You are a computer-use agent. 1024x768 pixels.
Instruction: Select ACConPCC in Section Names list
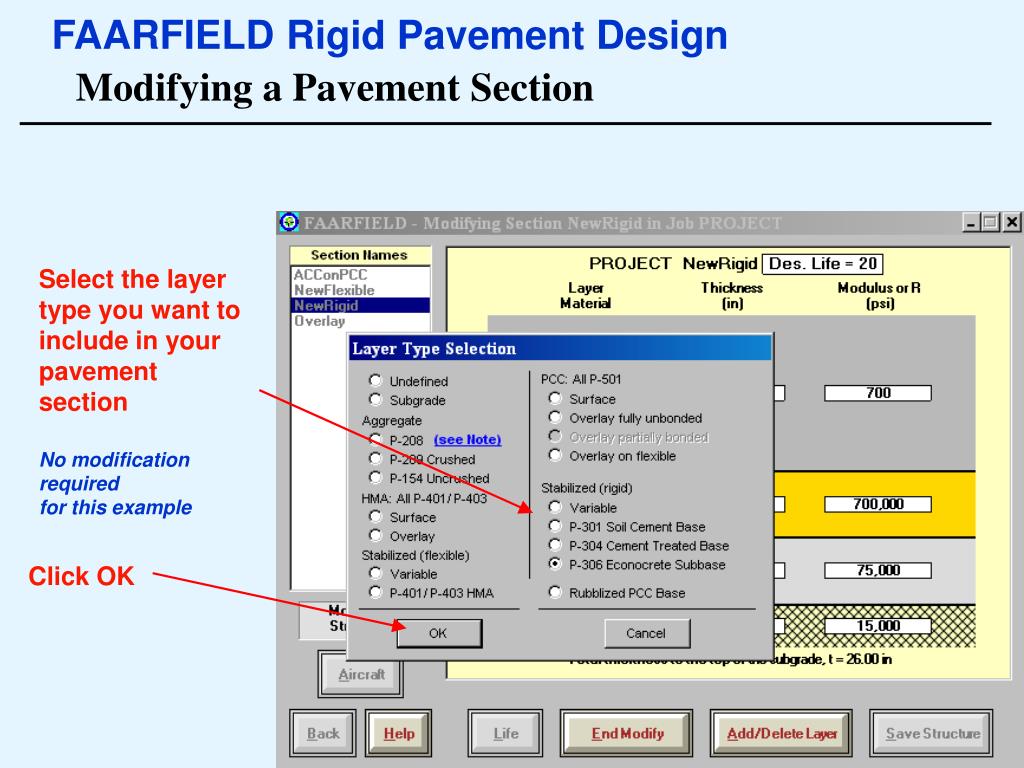coord(360,274)
